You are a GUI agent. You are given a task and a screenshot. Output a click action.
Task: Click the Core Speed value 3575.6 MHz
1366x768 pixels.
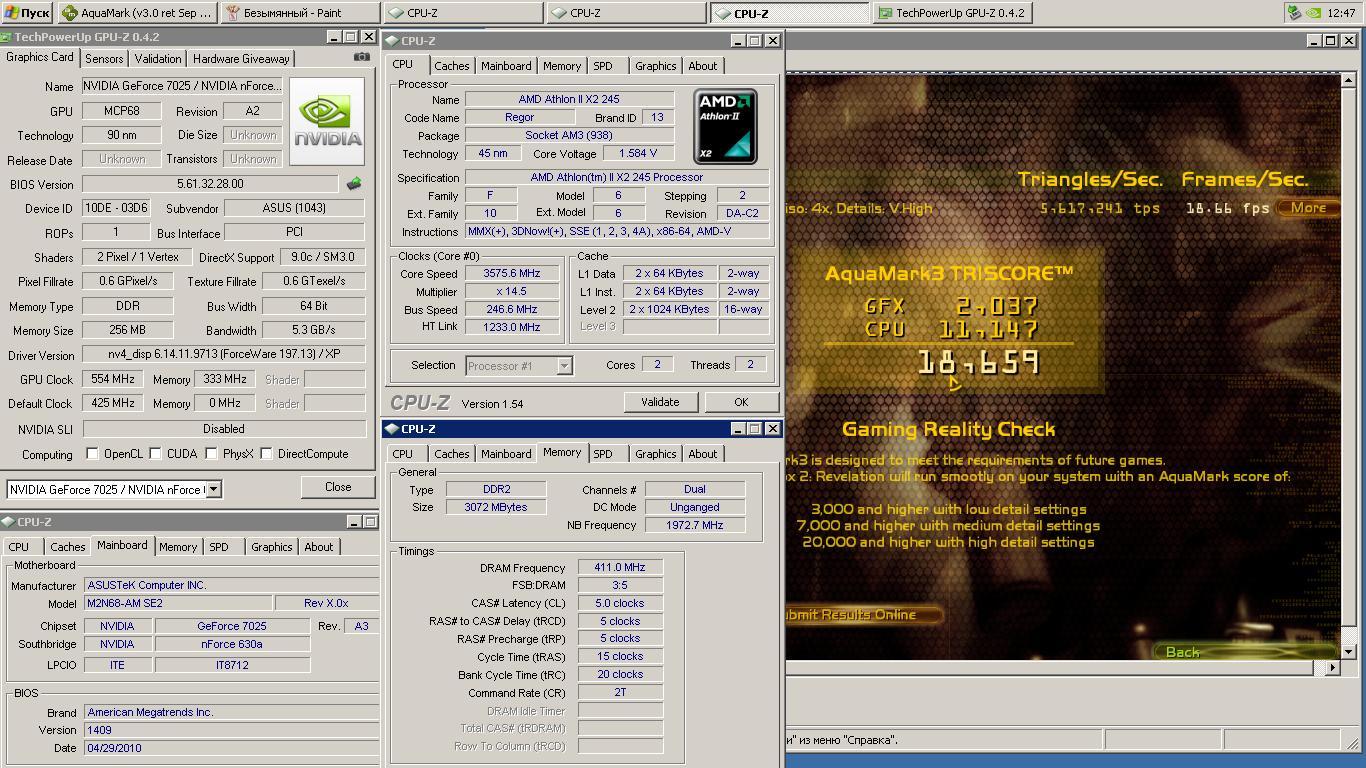click(512, 274)
